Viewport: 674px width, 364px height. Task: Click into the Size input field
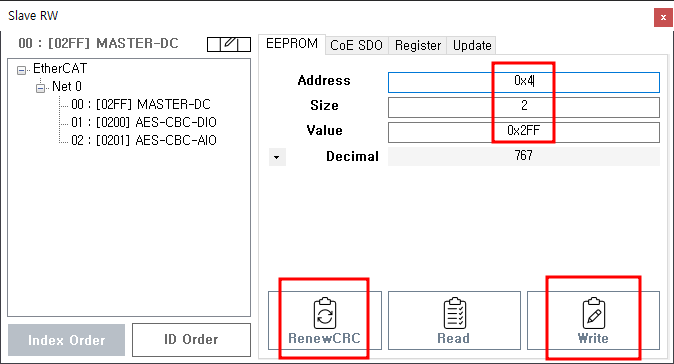[x=524, y=107]
